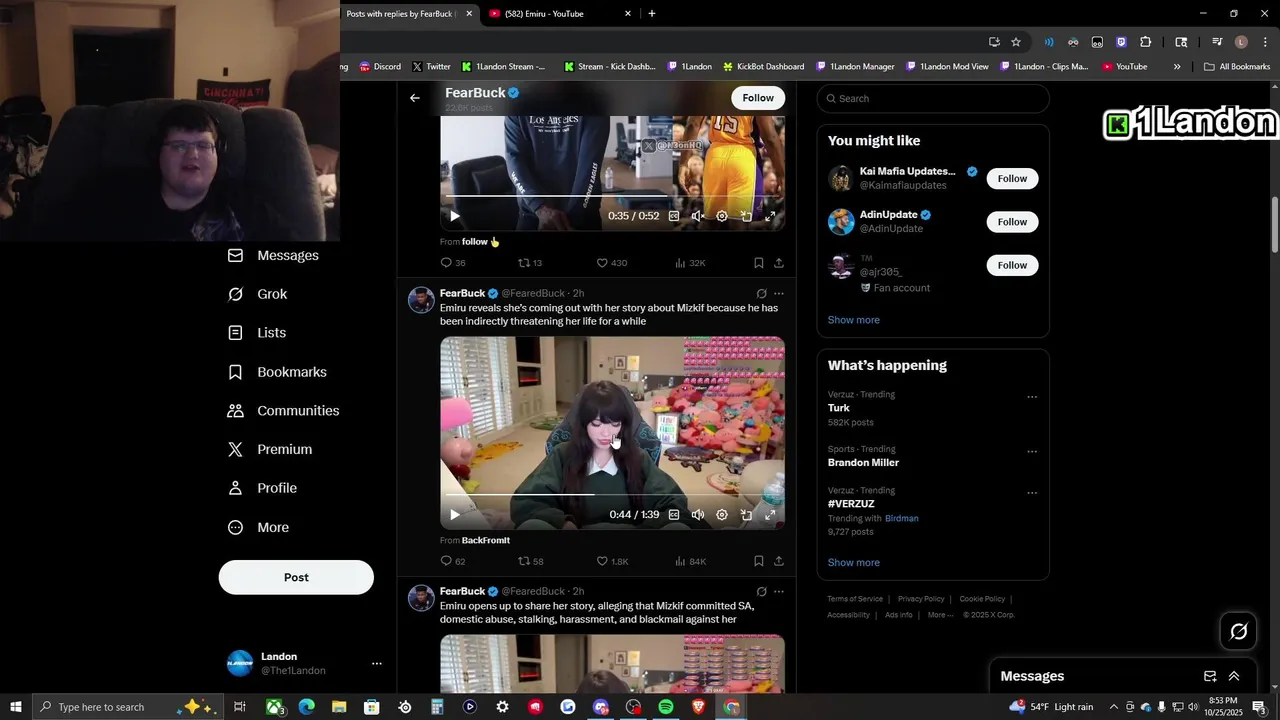The width and height of the screenshot is (1280, 720).
Task: Expand the hidden bookmarks chevron
Action: click(1177, 67)
